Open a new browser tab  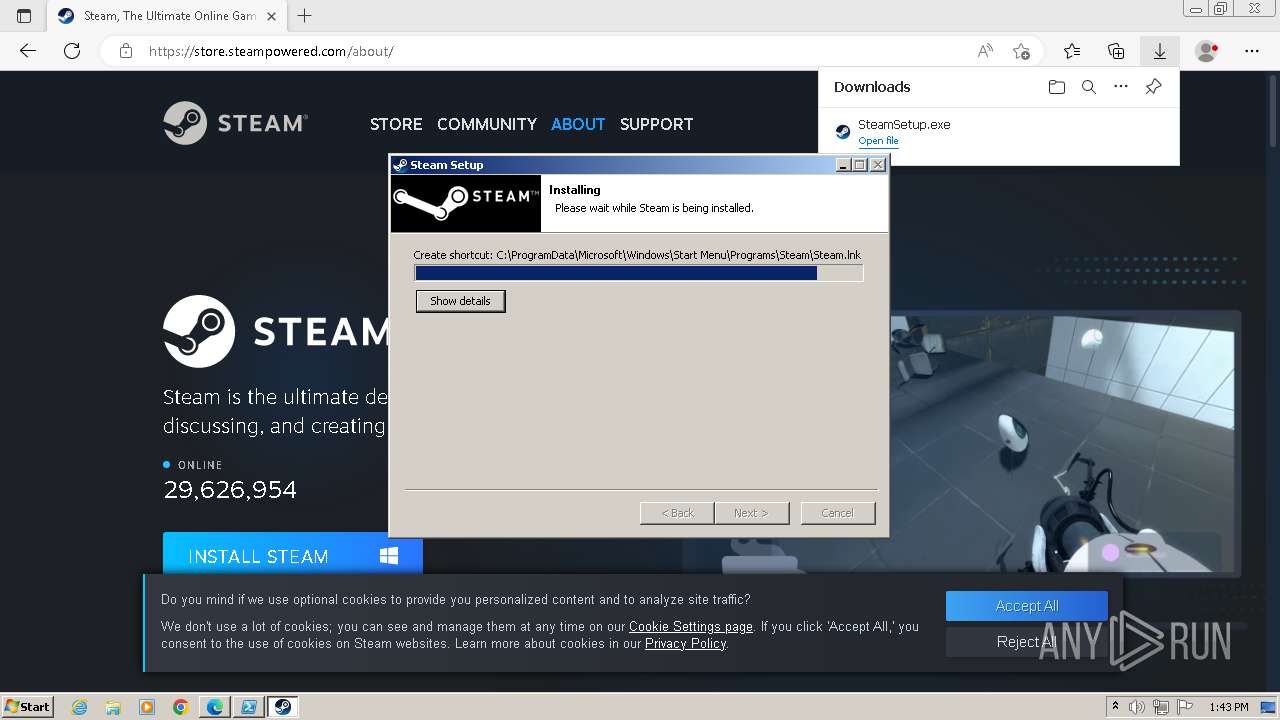[x=305, y=15]
